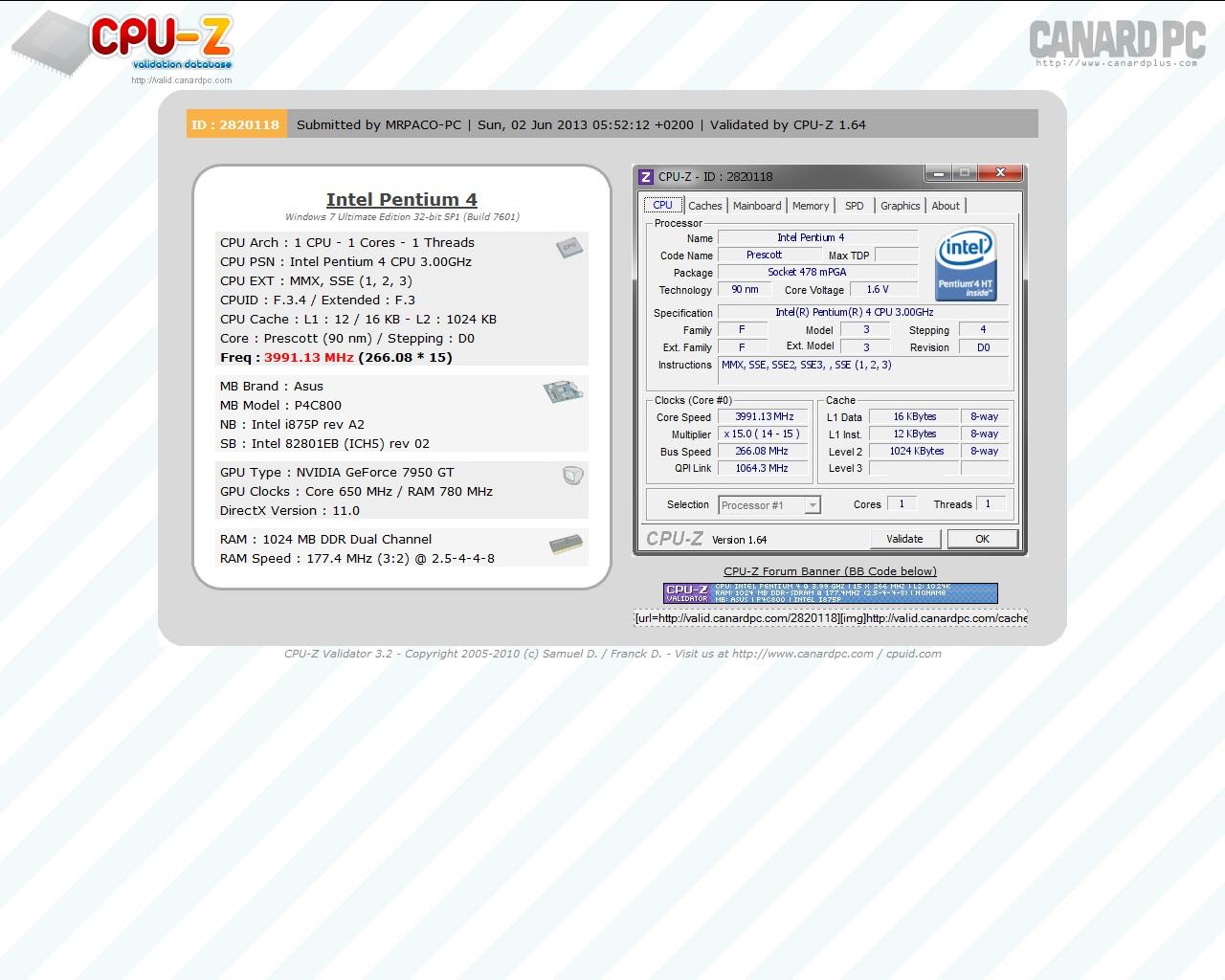Click the RAM module icon beside RAM line
This screenshot has width=1225, height=980.
click(566, 546)
